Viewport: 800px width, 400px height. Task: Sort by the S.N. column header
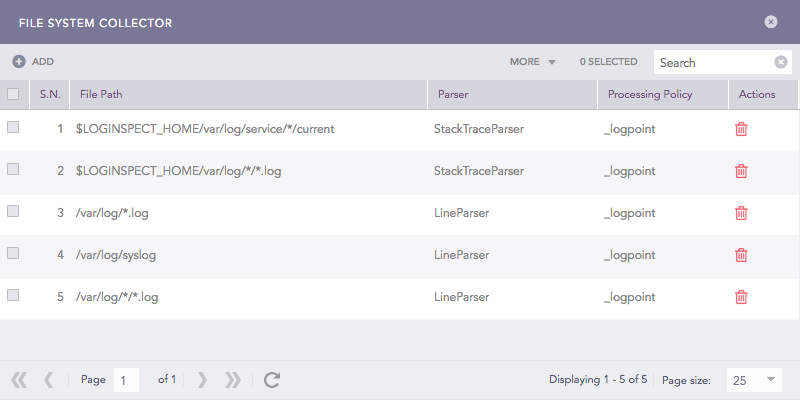[x=50, y=94]
